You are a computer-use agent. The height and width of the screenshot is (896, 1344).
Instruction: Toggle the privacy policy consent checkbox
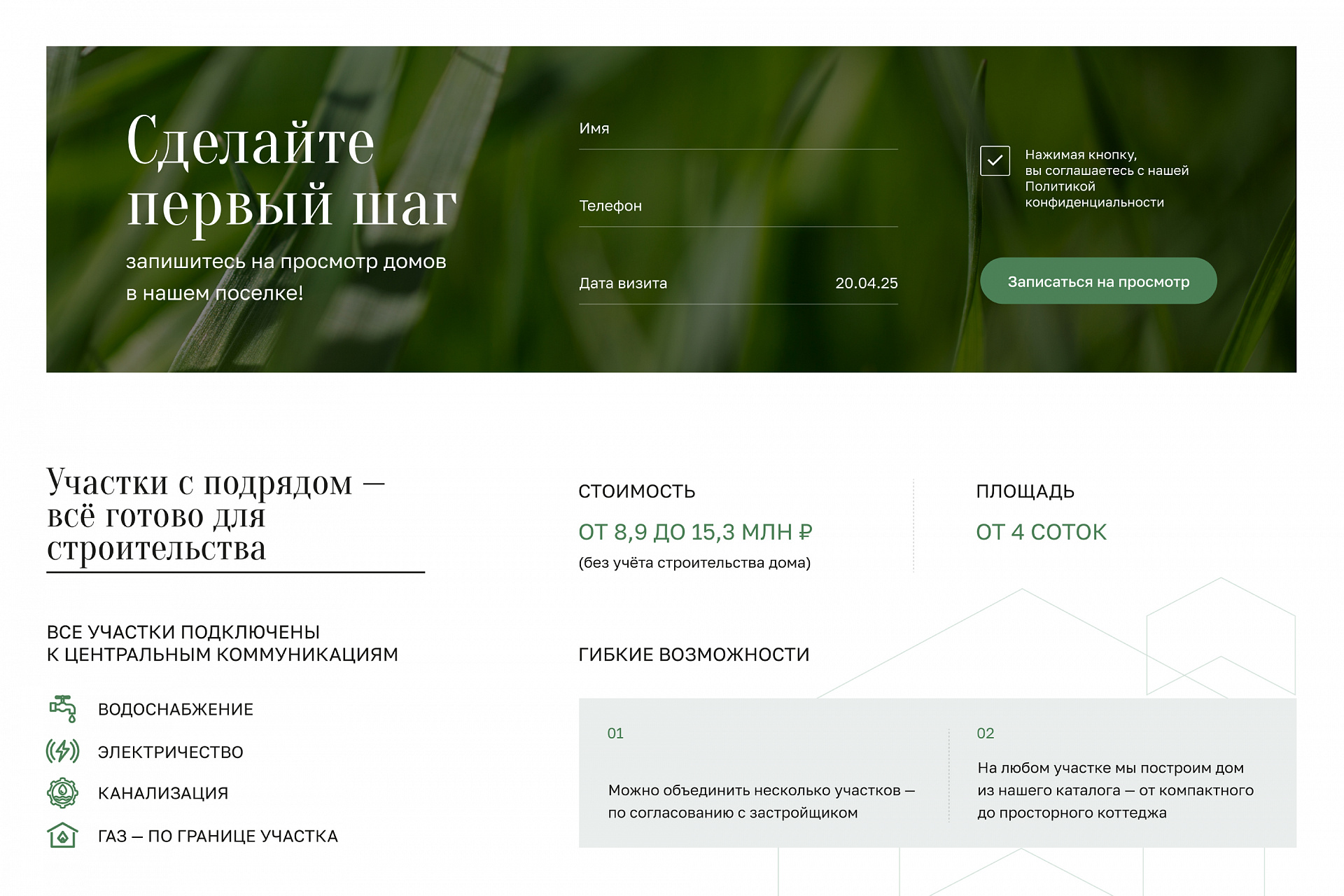(995, 160)
